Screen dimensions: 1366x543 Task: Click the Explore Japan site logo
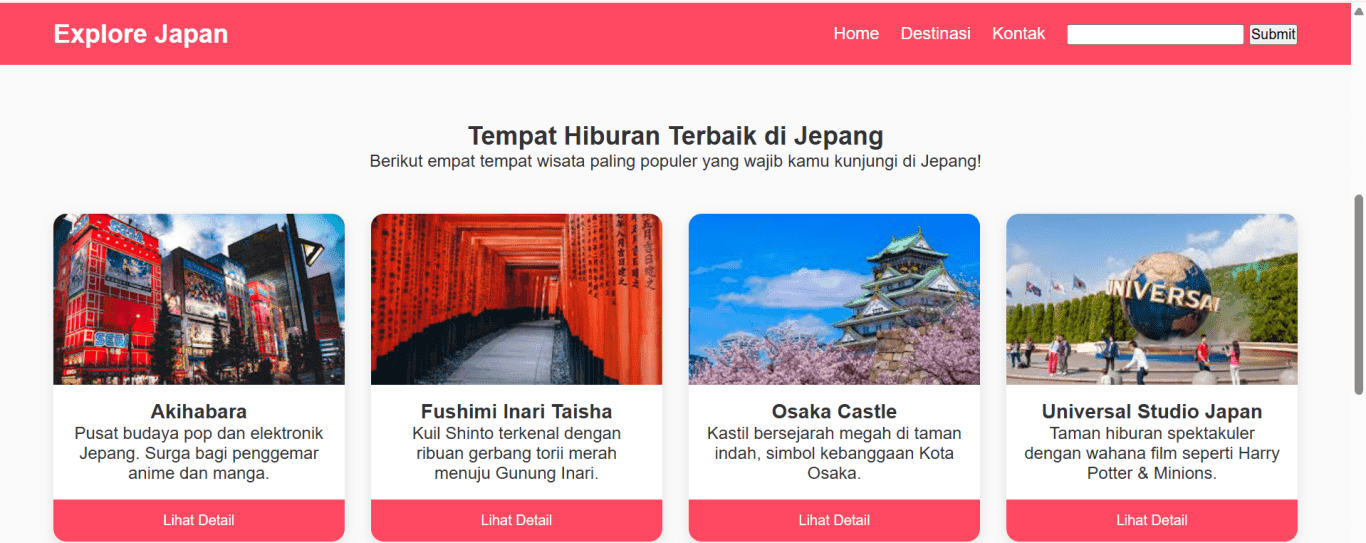tap(141, 34)
